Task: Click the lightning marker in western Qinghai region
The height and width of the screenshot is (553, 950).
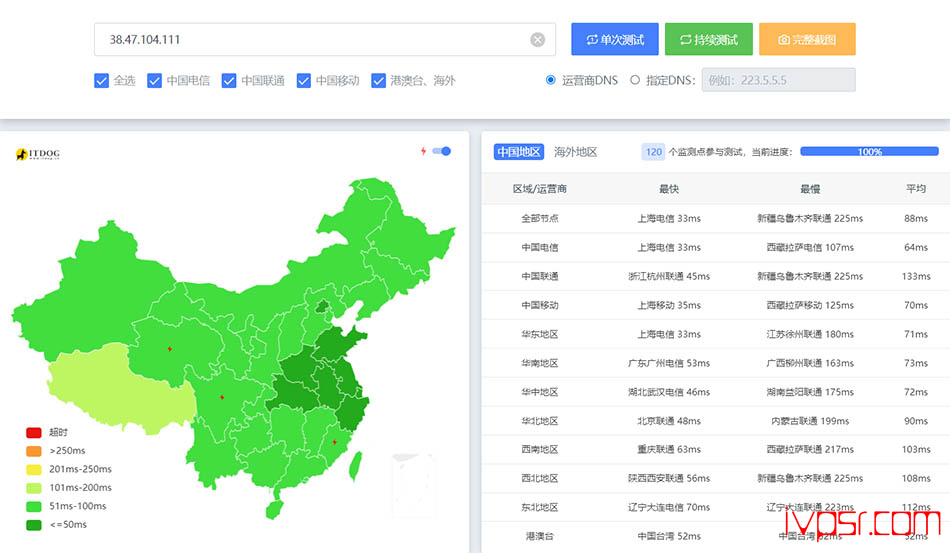Action: click(x=169, y=349)
